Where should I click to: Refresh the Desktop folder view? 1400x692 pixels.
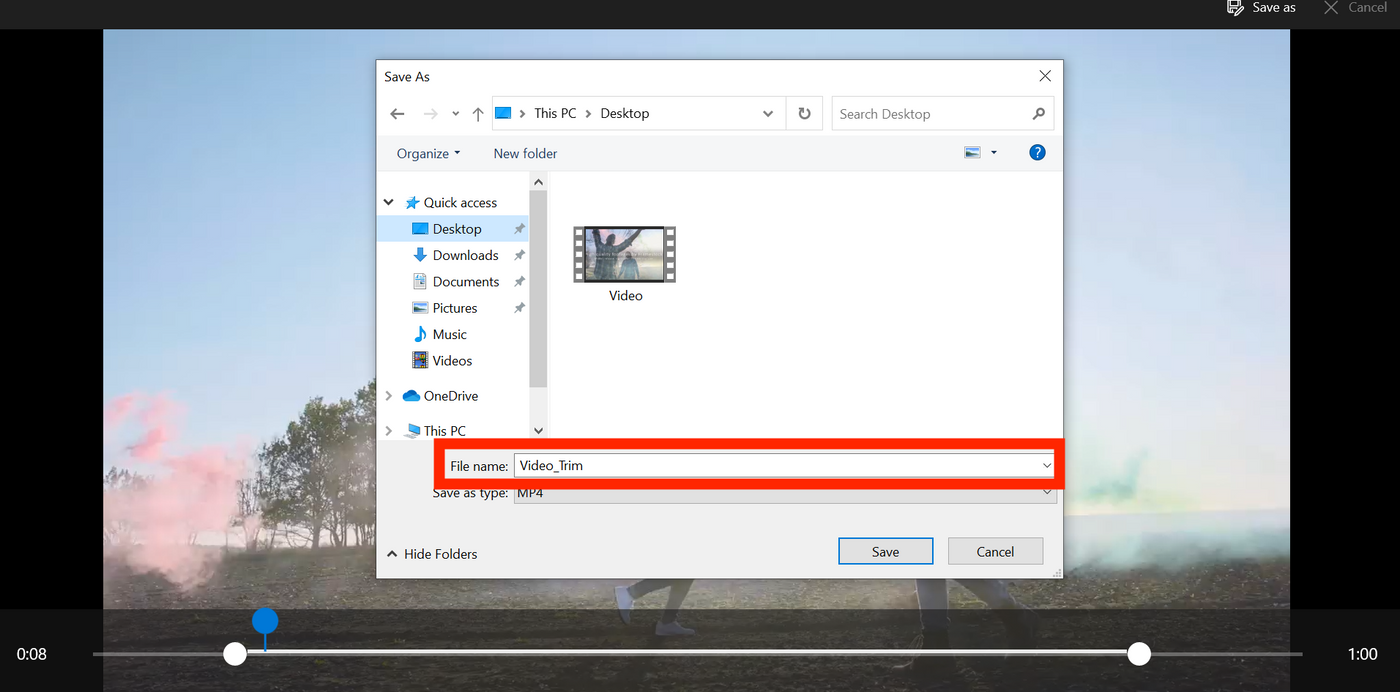tap(804, 113)
